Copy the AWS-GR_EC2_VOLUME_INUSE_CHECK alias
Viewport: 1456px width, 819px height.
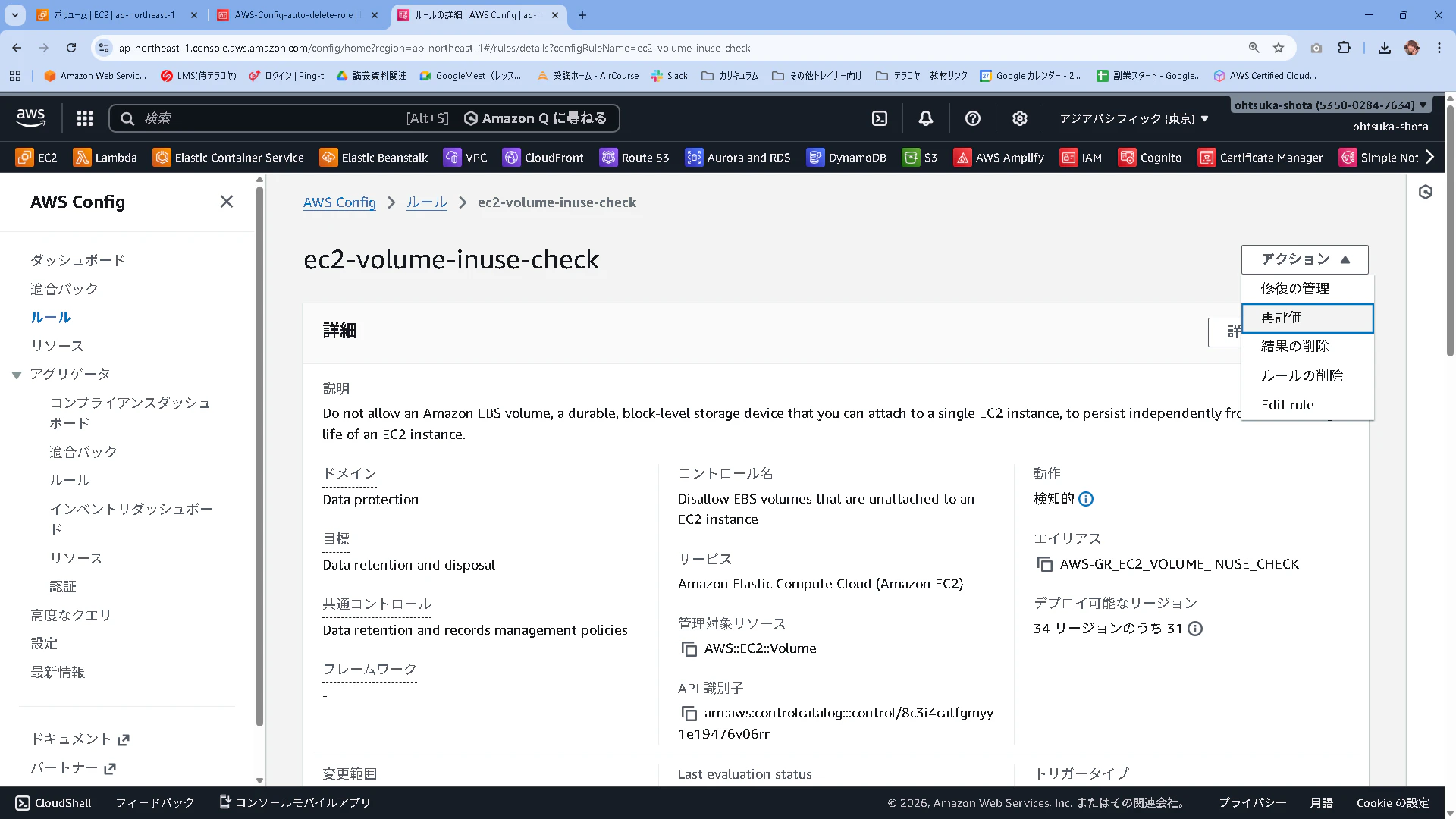pos(1044,565)
